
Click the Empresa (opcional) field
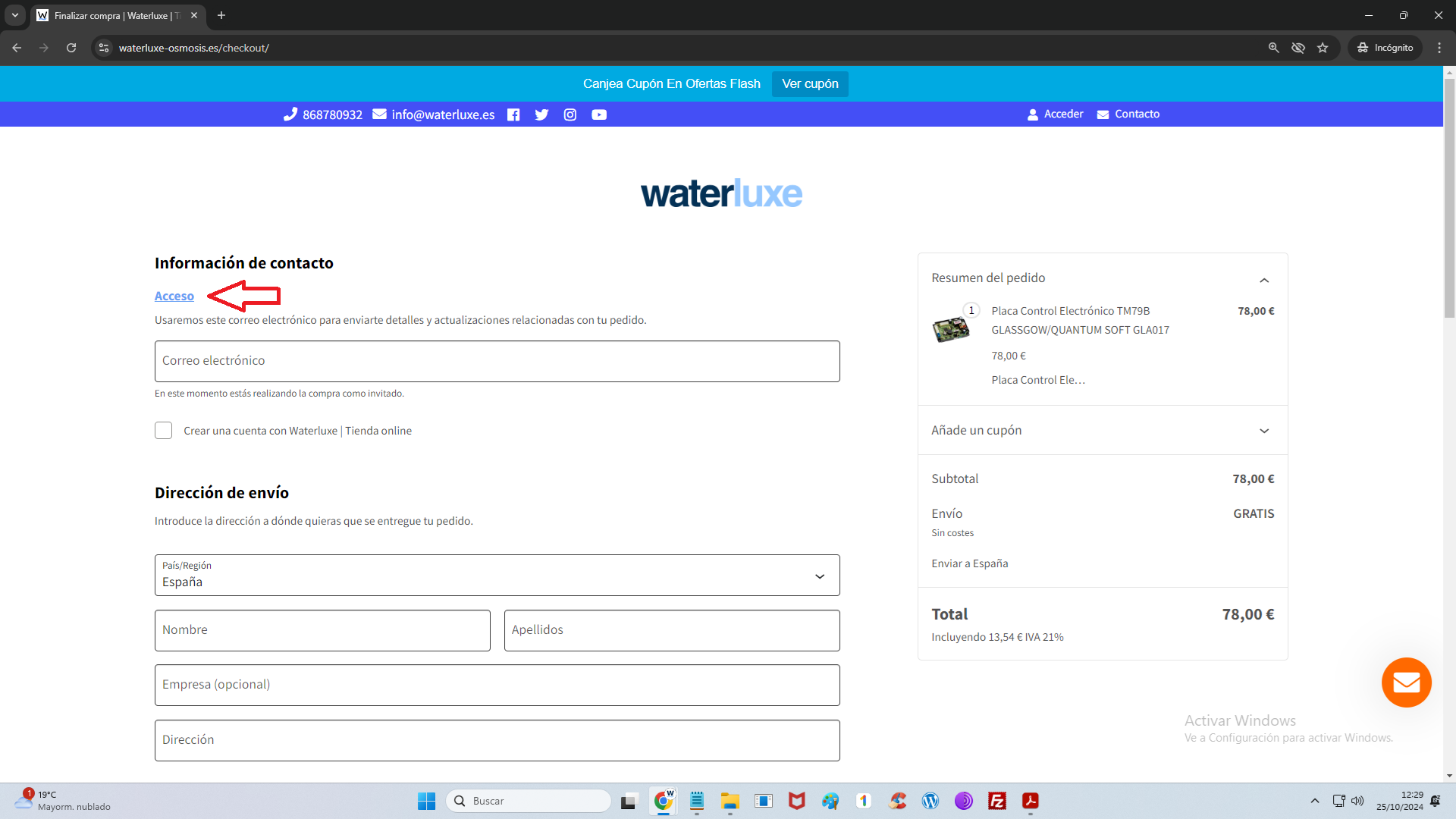coord(497,685)
